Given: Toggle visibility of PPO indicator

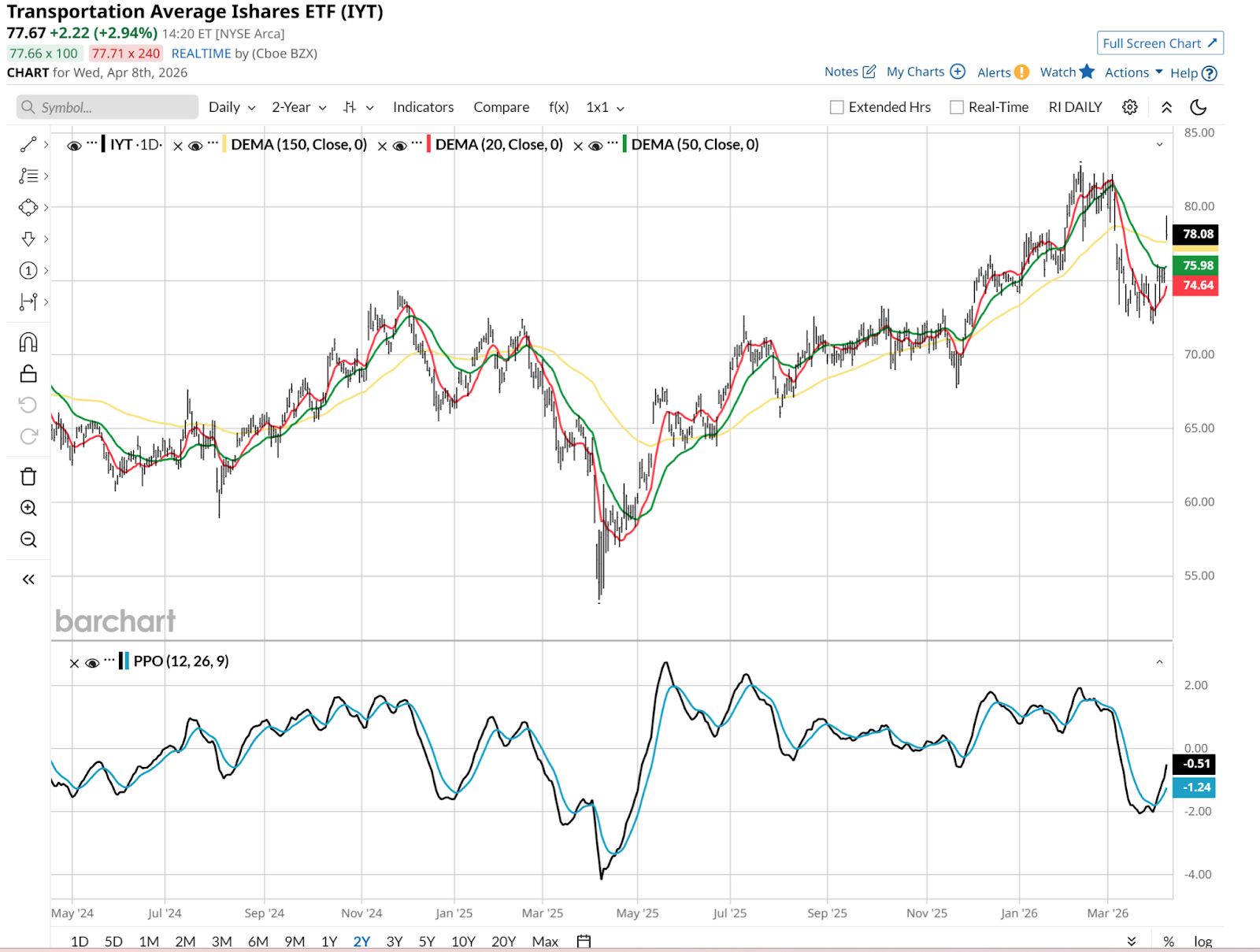Looking at the screenshot, I should [x=92, y=663].
